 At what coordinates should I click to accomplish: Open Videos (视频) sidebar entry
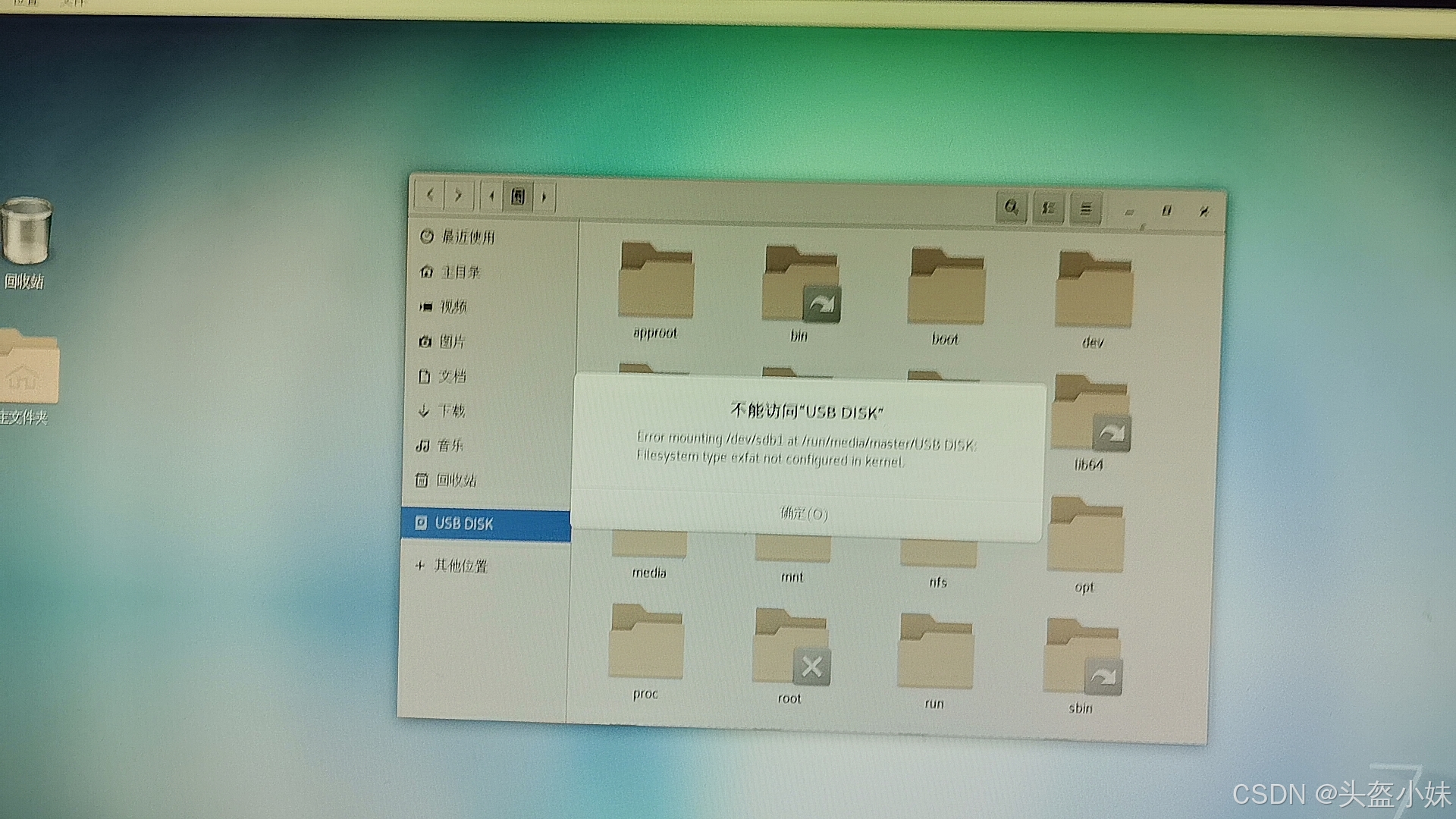tap(453, 306)
